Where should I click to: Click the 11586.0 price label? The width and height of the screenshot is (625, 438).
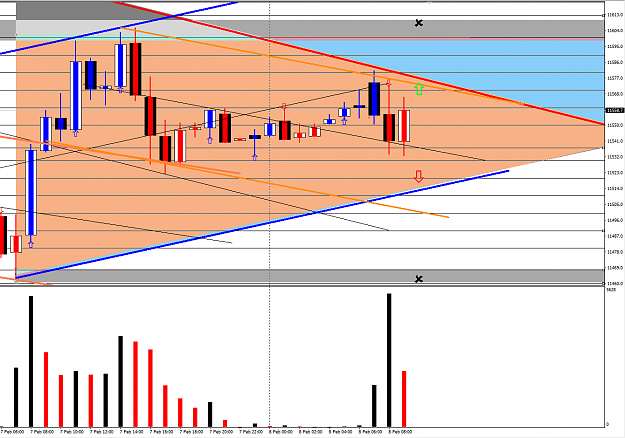point(615,62)
